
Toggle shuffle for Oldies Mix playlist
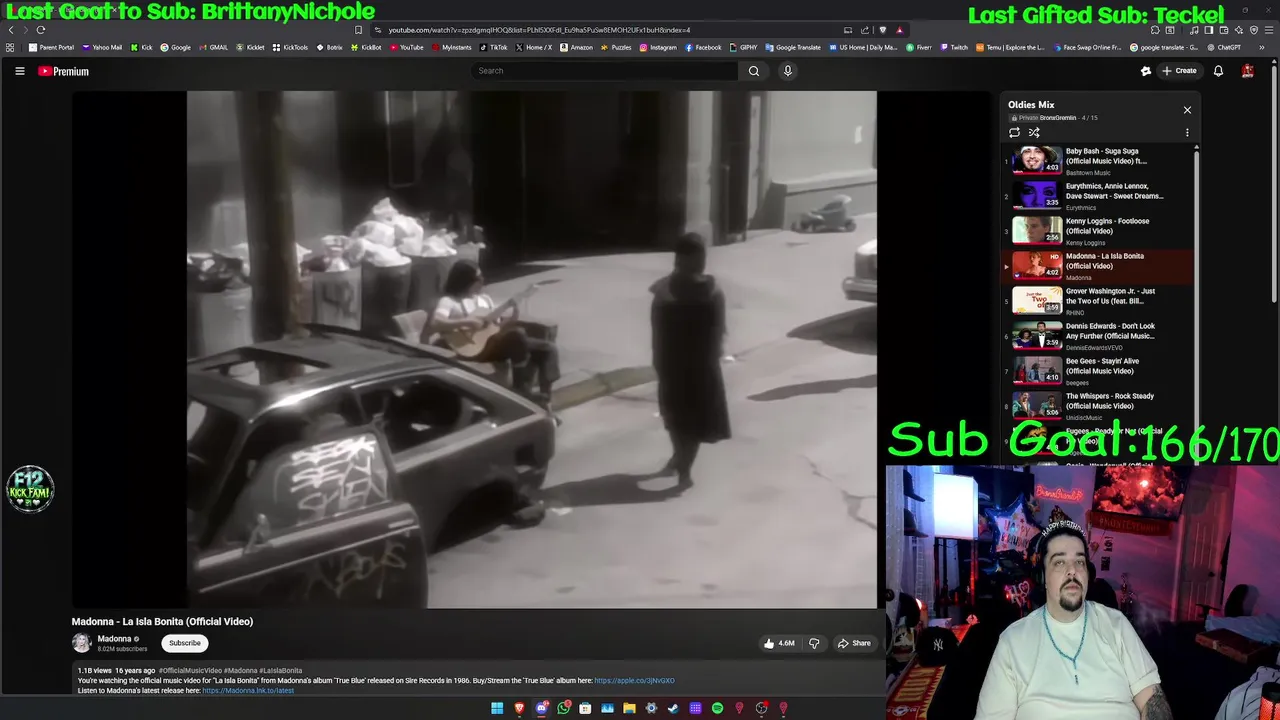click(x=1034, y=132)
